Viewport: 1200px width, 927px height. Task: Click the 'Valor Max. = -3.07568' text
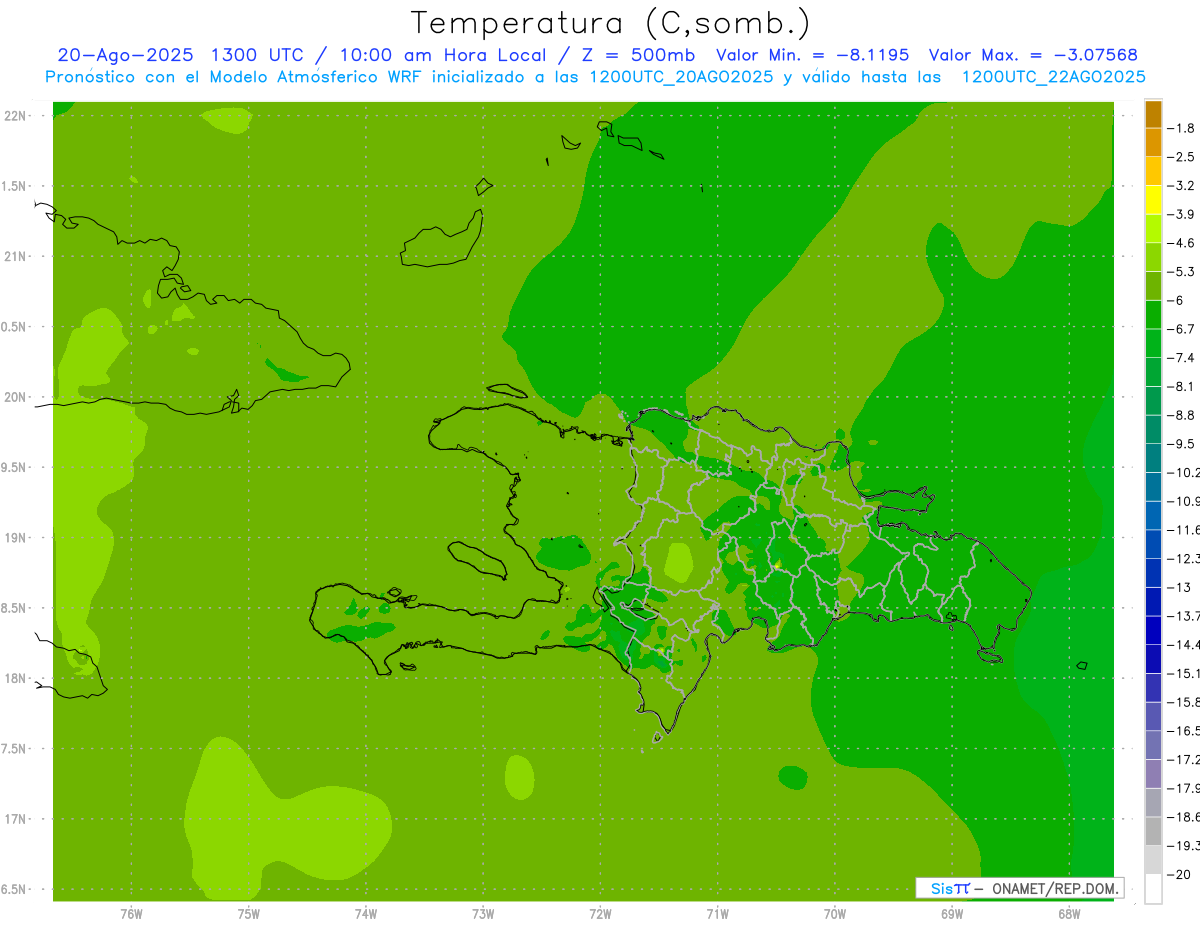(x=1033, y=55)
